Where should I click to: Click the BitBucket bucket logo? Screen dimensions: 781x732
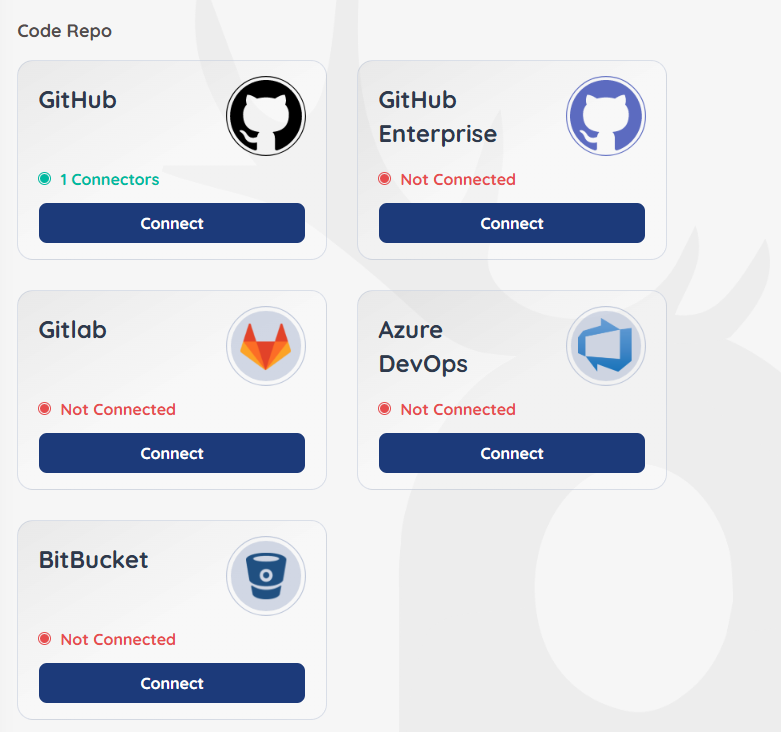point(266,576)
